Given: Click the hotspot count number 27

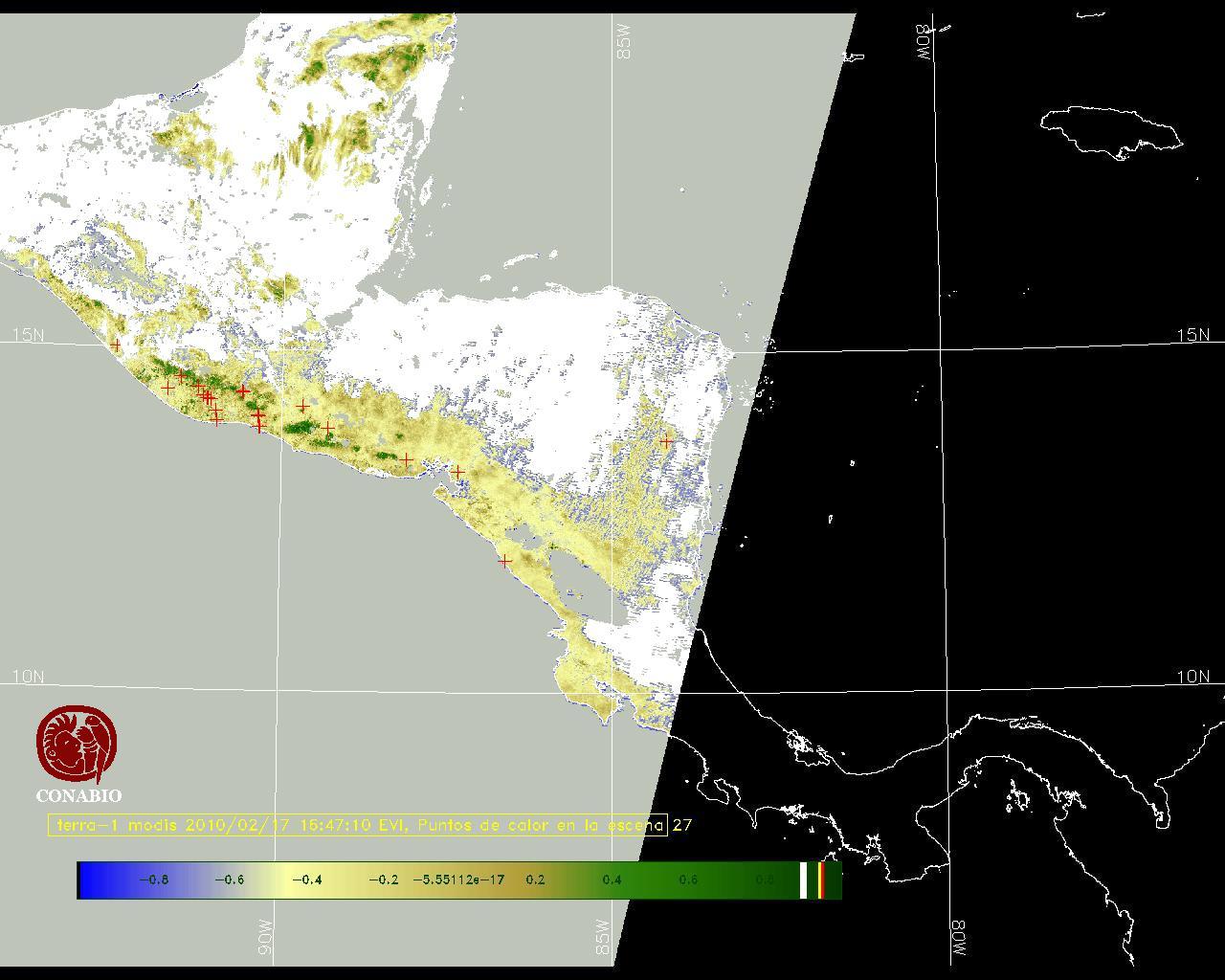Looking at the screenshot, I should point(682,825).
